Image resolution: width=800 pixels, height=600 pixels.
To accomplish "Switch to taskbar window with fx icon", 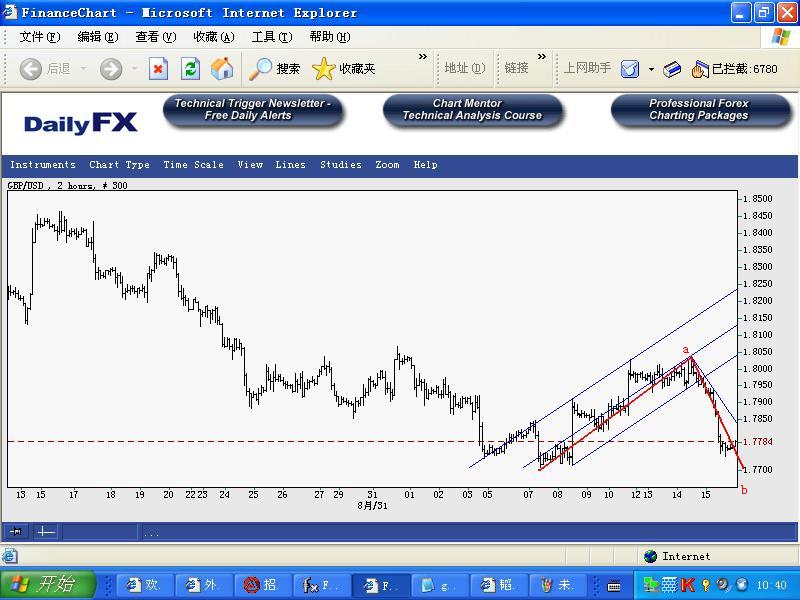I will click(x=322, y=585).
